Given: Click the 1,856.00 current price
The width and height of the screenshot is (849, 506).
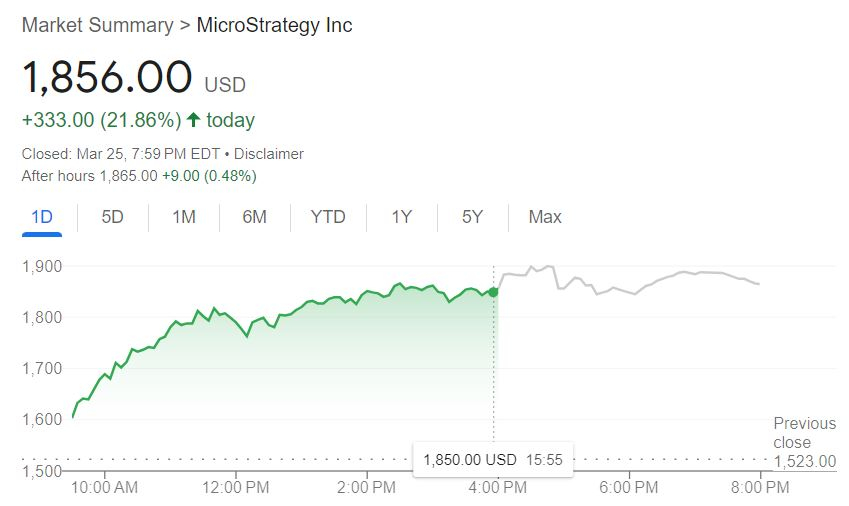Looking at the screenshot, I should tap(107, 78).
